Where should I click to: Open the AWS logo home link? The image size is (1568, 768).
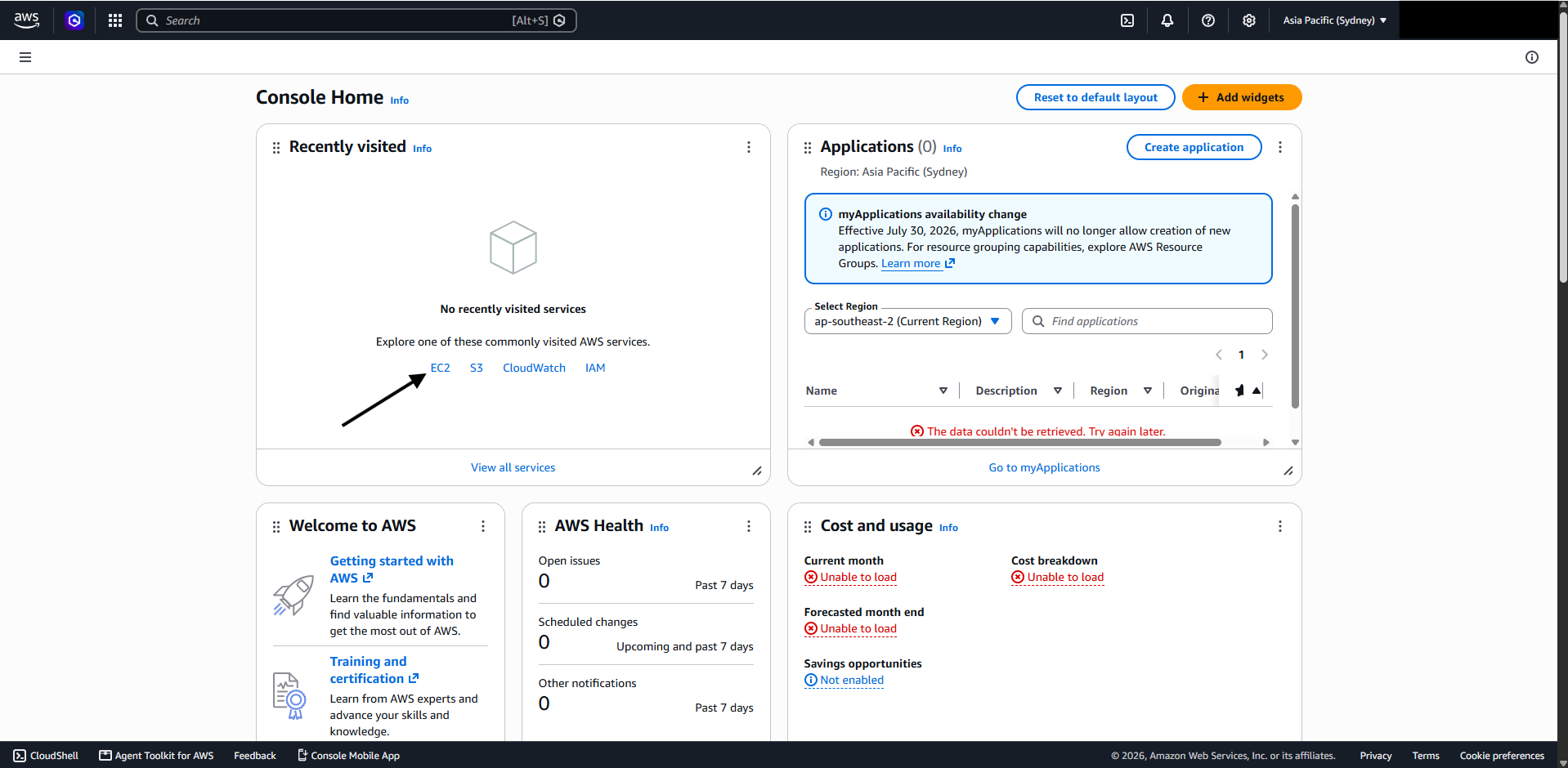pos(26,20)
